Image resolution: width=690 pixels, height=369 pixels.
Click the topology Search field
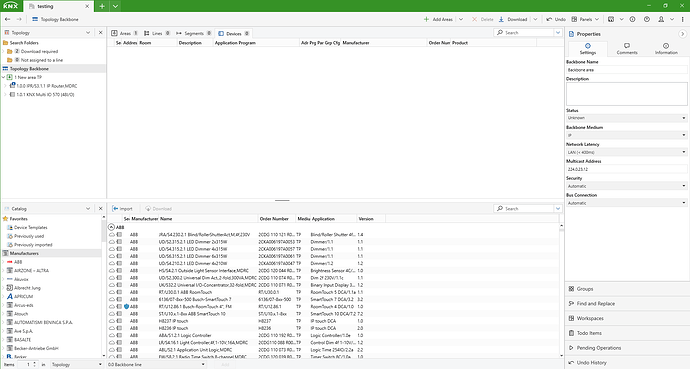coord(526,33)
